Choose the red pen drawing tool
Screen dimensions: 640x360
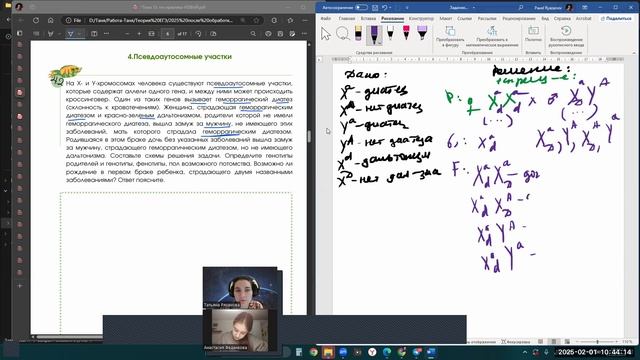(x=406, y=33)
